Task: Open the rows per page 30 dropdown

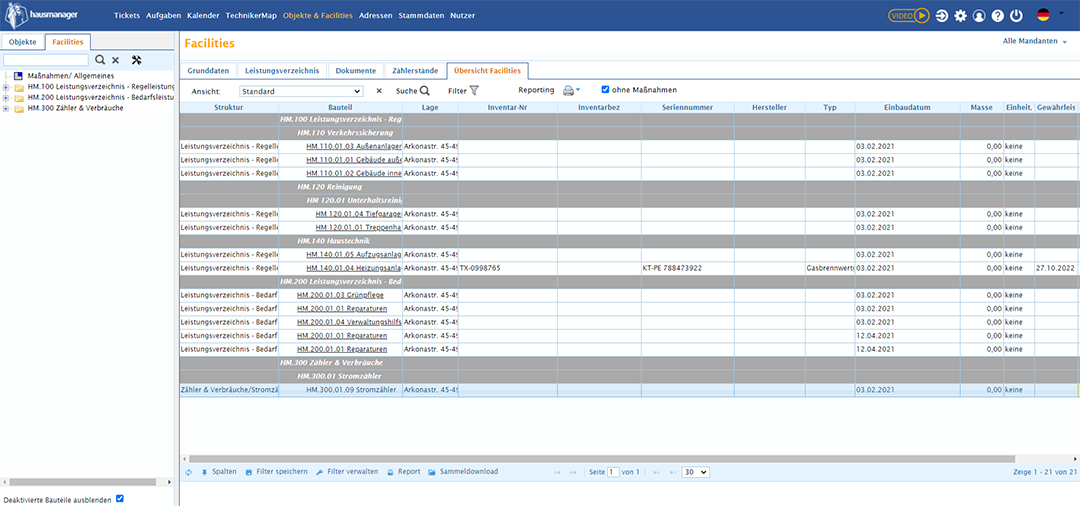Action: pyautogui.click(x=695, y=472)
